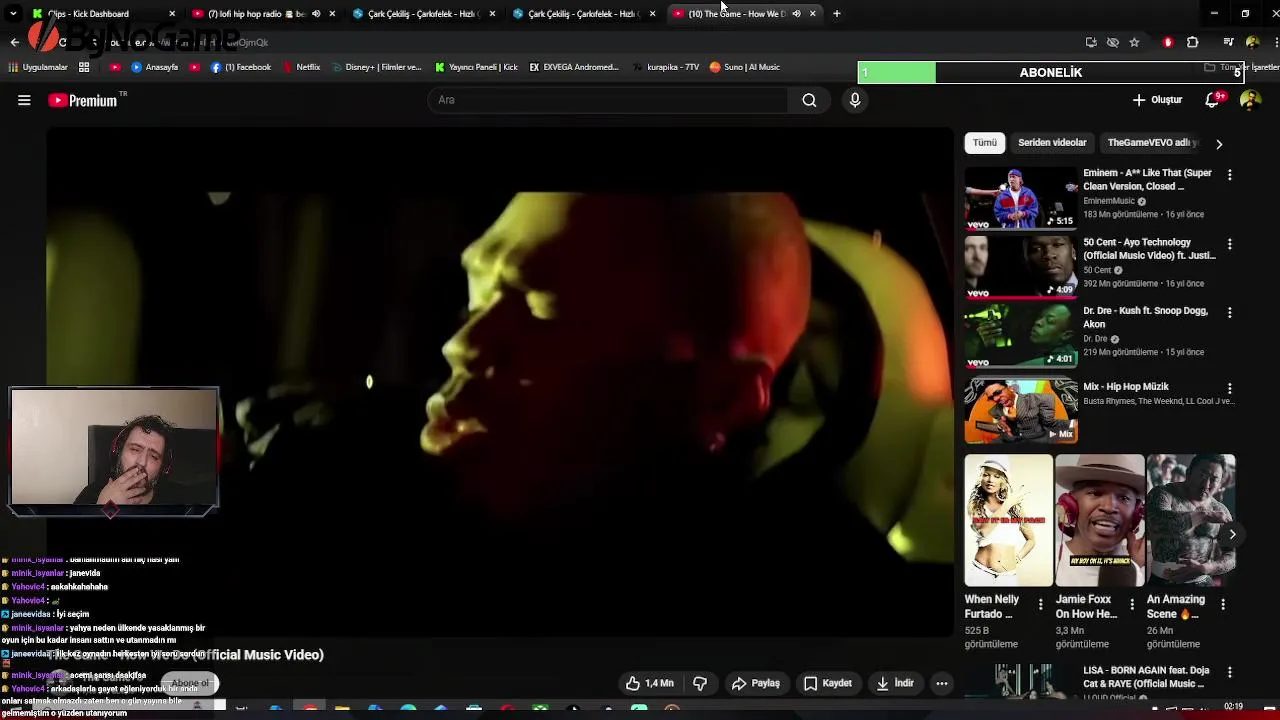The image size is (1280, 720).
Task: Open Suno AI Music bookmark
Action: click(x=745, y=67)
